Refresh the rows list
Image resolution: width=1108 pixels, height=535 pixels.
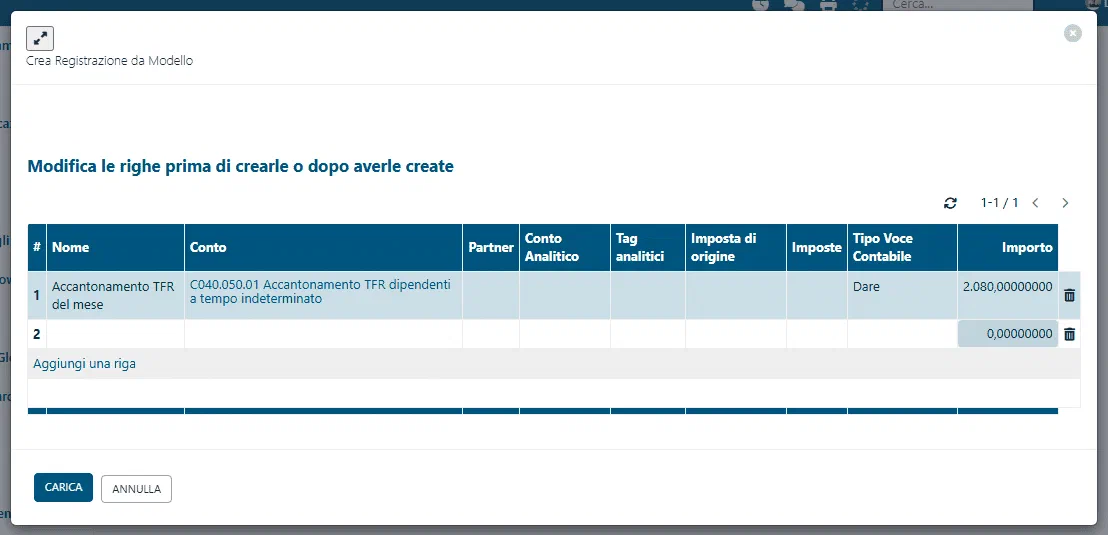(x=950, y=203)
